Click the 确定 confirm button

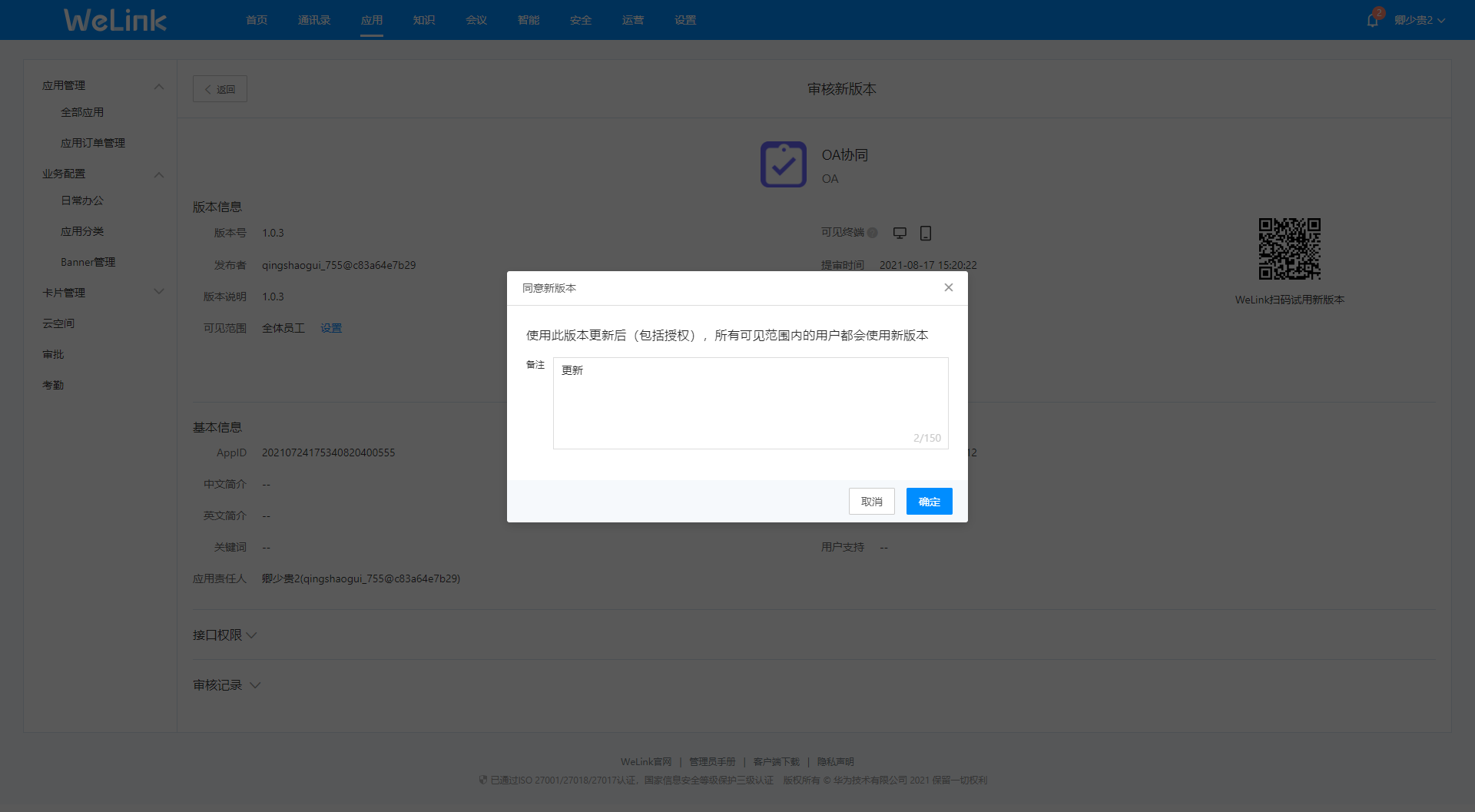pos(930,502)
